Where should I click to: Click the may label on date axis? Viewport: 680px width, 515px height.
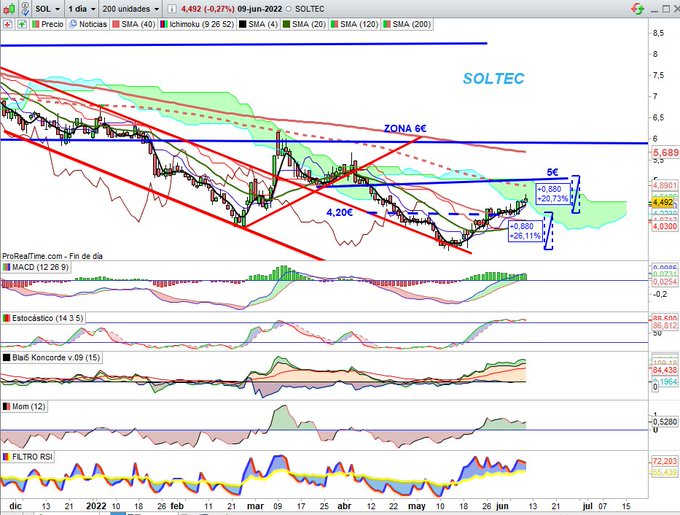tap(417, 506)
